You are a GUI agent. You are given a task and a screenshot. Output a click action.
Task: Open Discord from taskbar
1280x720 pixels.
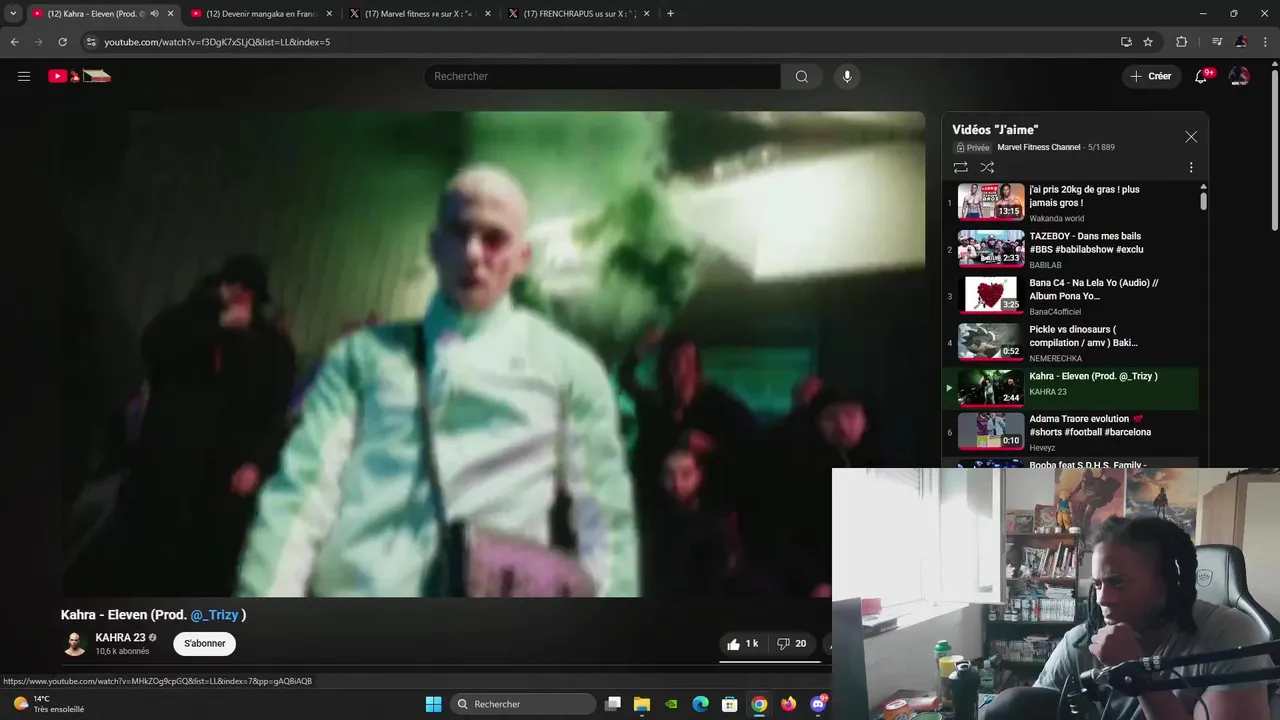tap(819, 704)
